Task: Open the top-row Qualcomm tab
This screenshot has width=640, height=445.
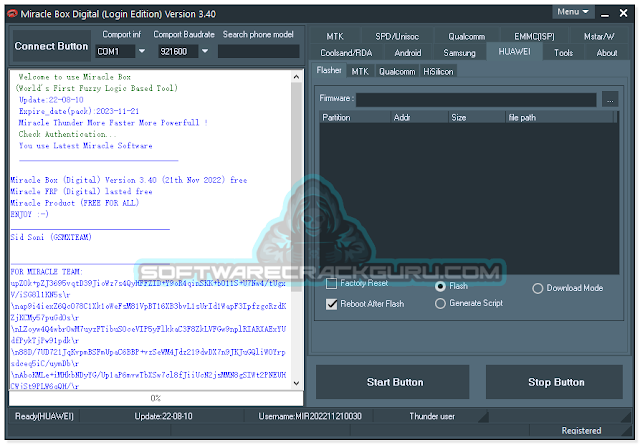Action: [467, 36]
